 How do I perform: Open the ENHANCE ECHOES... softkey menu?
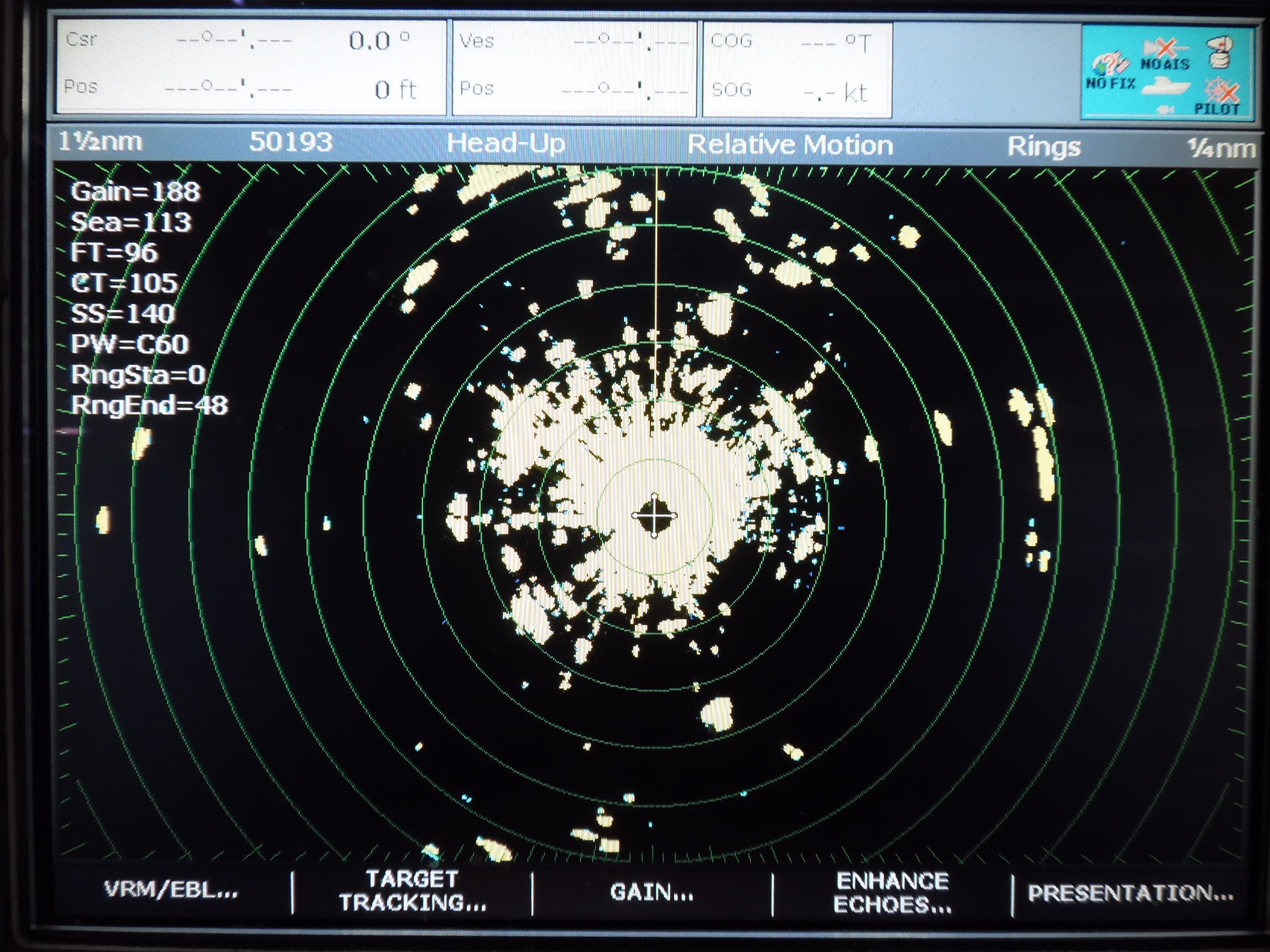pos(892,892)
